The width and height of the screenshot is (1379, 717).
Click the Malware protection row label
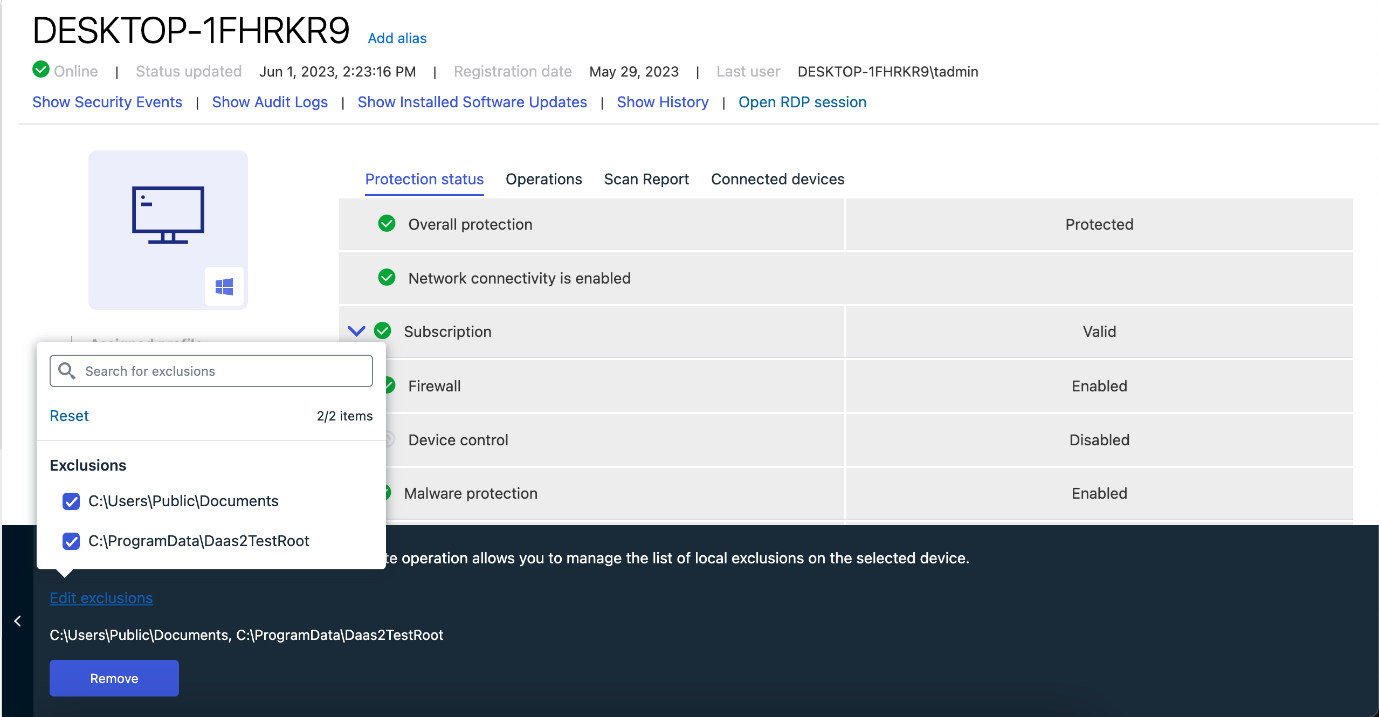(471, 493)
